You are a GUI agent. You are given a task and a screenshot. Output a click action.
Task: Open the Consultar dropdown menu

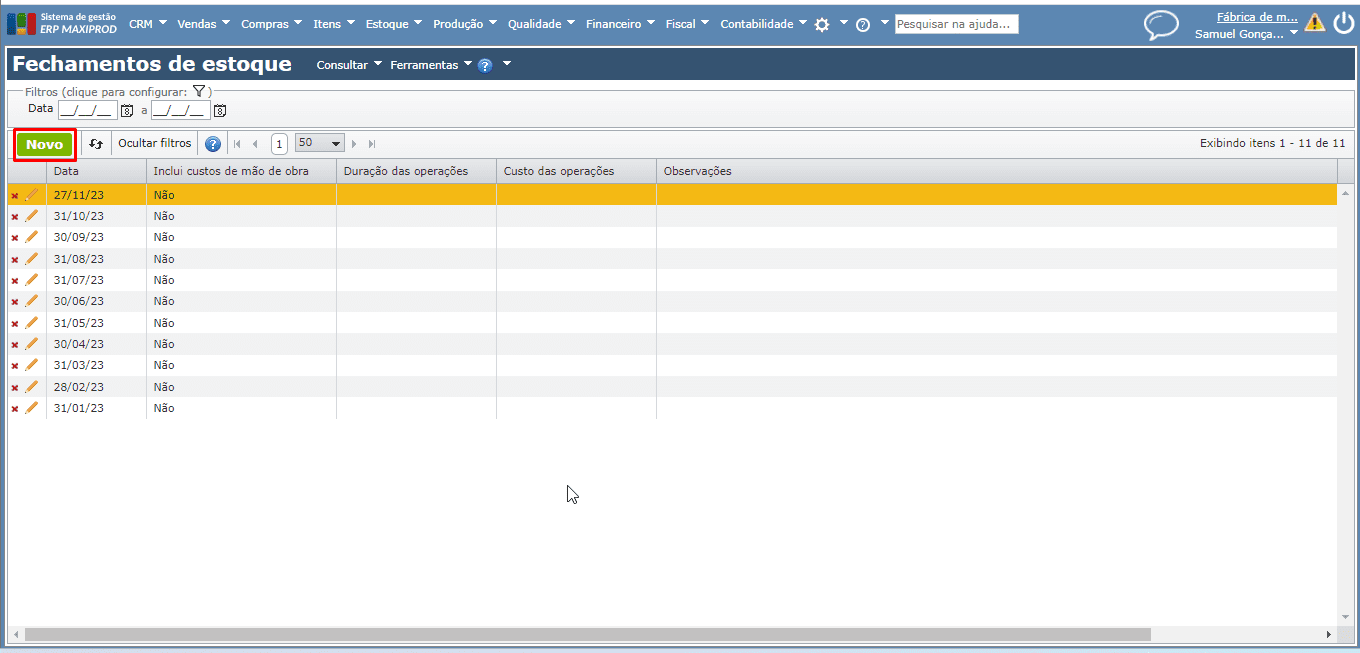(x=348, y=65)
